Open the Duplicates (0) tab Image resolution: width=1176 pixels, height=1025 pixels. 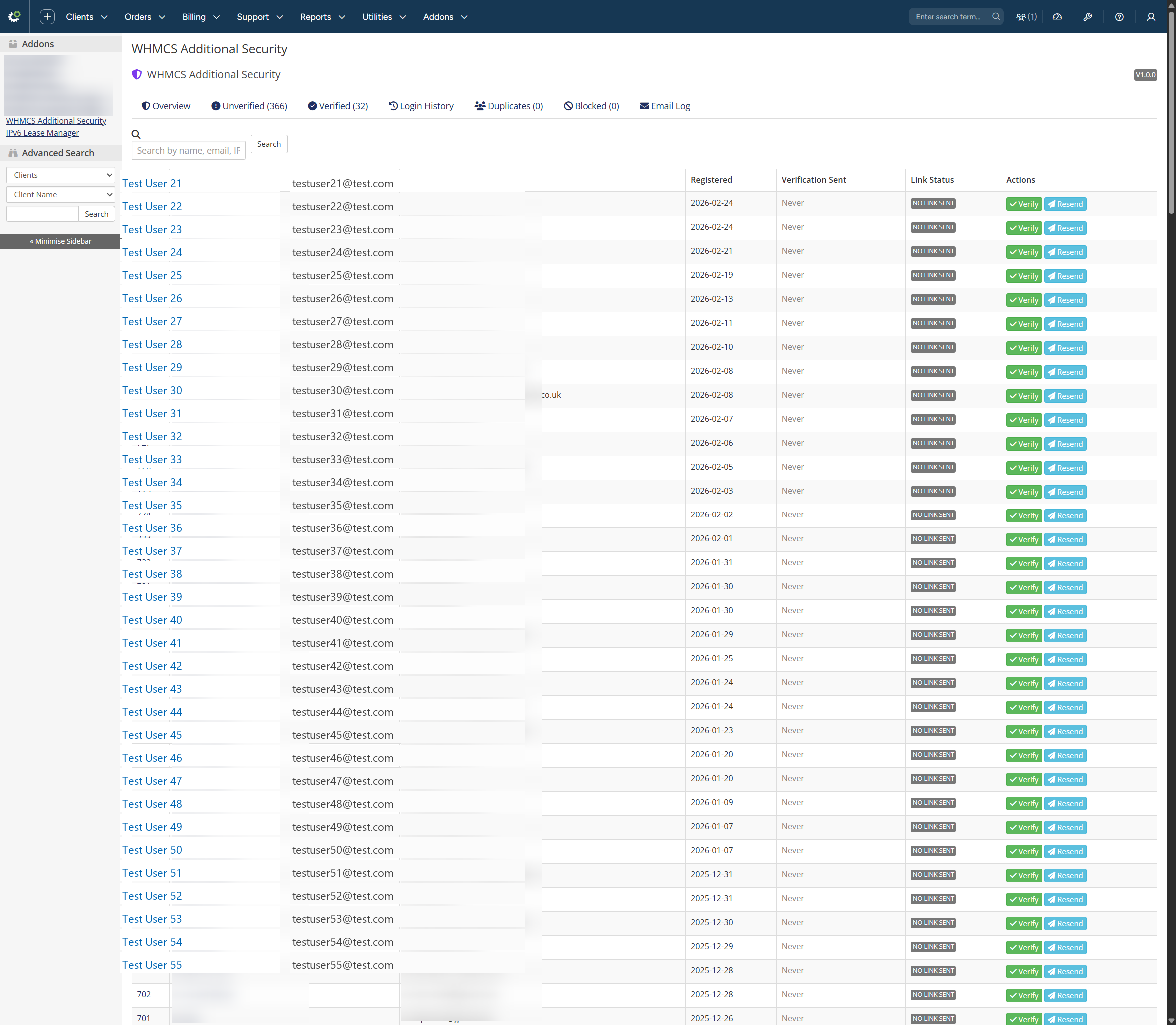point(508,106)
